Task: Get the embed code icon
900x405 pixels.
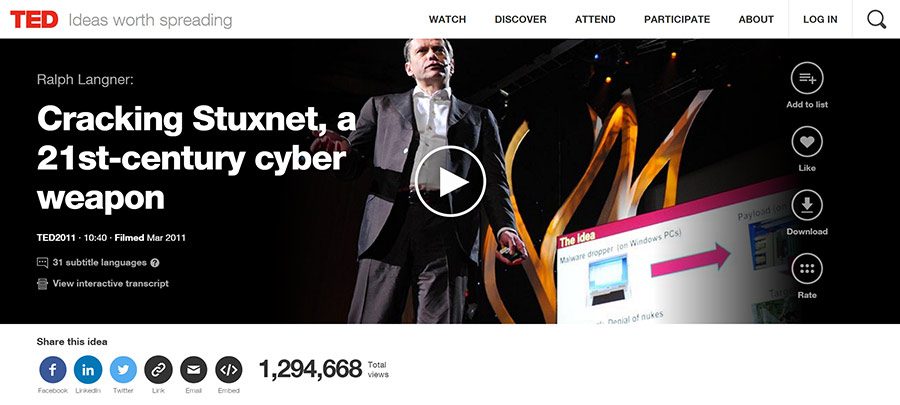Action: coord(228,370)
